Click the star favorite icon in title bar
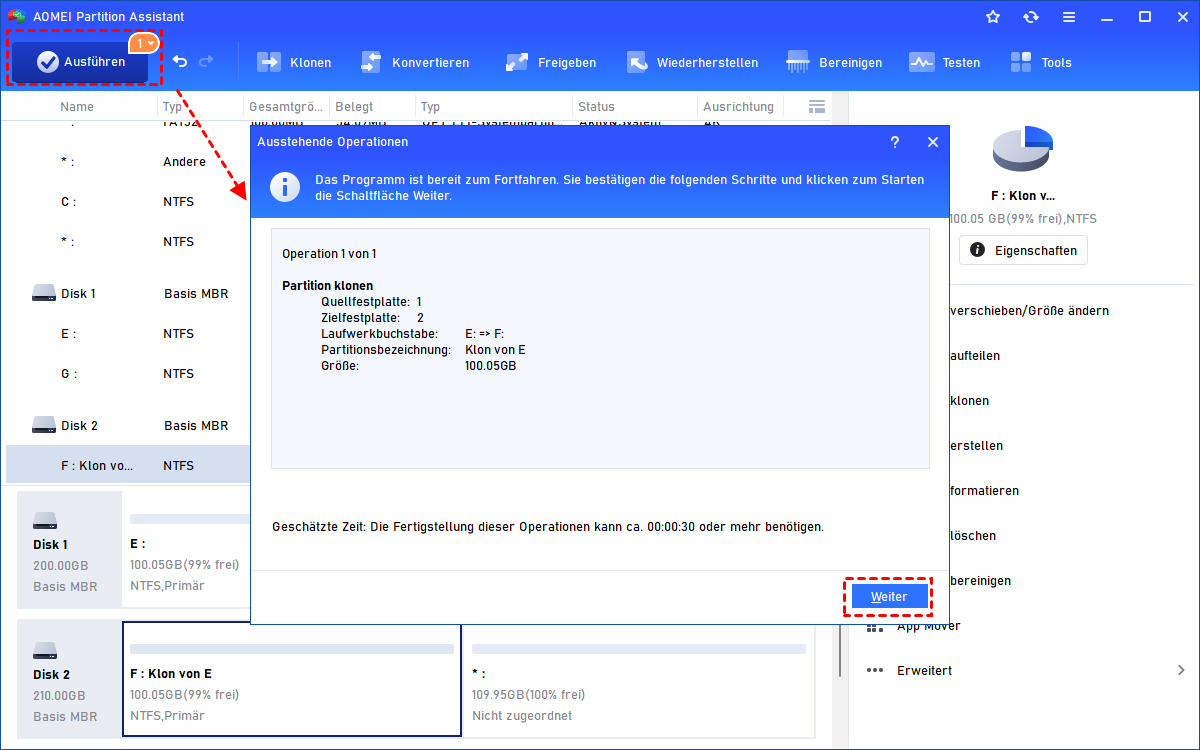 pos(993,17)
